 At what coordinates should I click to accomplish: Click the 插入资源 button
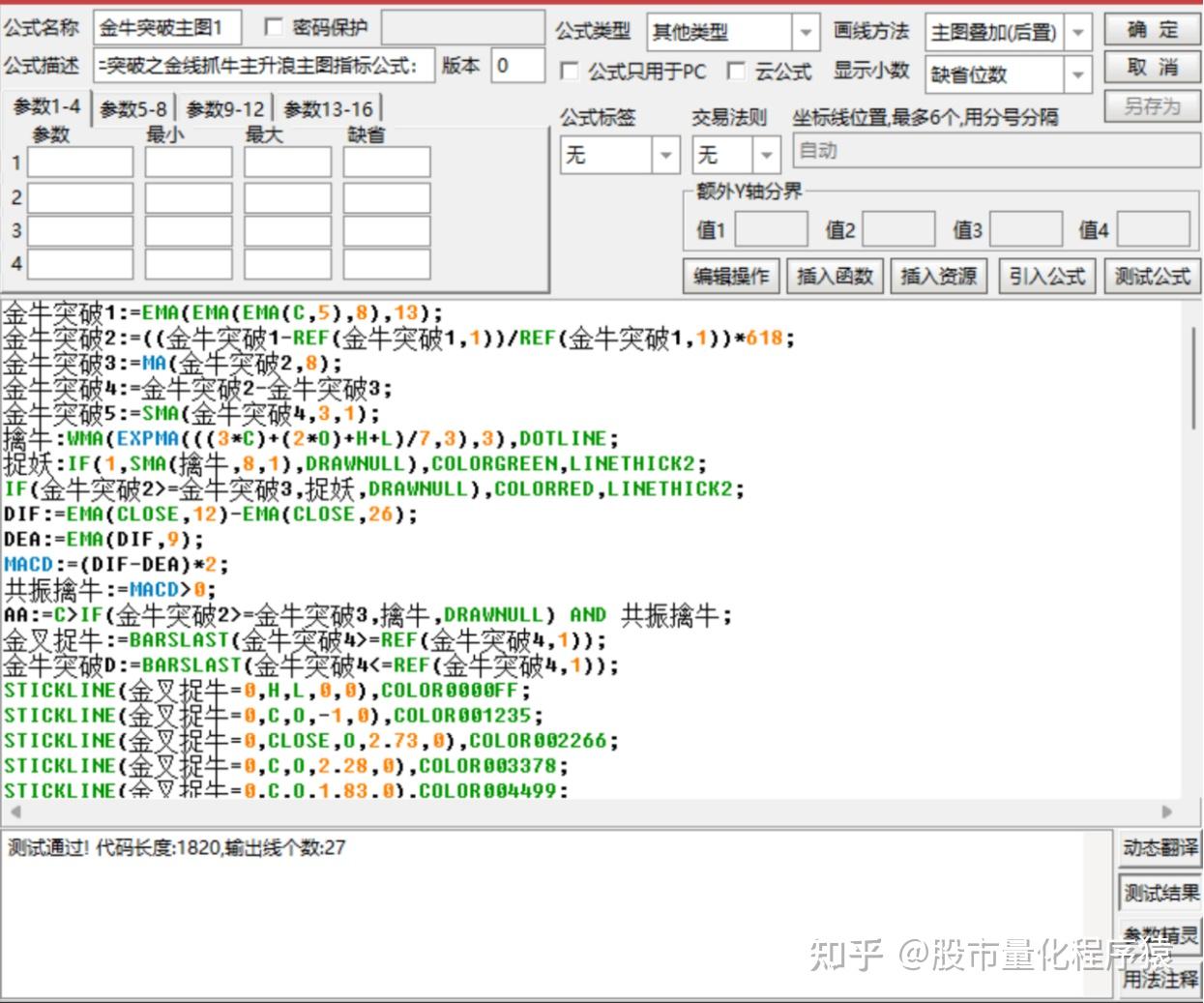click(939, 277)
